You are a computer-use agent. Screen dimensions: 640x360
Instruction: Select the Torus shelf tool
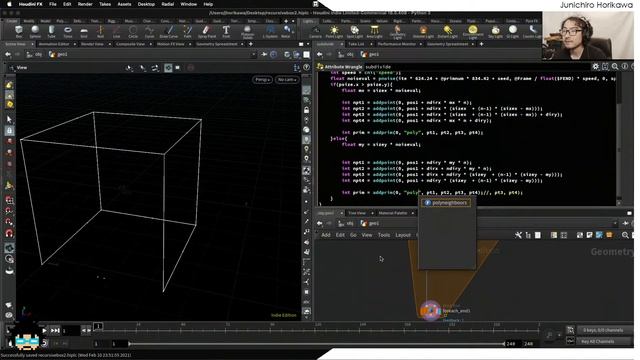pyautogui.click(x=68, y=31)
